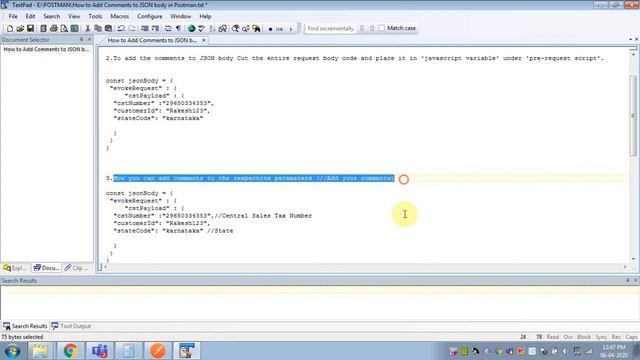Image resolution: width=640 pixels, height=360 pixels.
Task: Click the Compare Files toolbar icon
Action: [x=223, y=29]
